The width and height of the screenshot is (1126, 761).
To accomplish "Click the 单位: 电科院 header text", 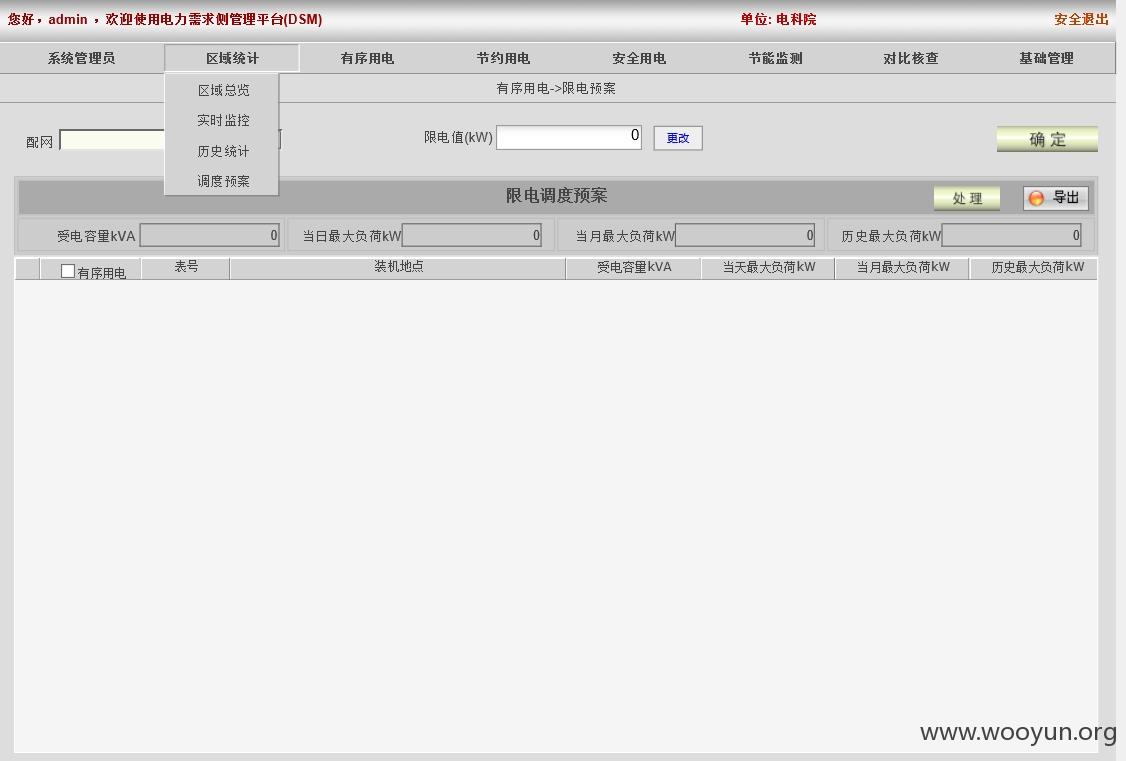I will click(x=778, y=19).
